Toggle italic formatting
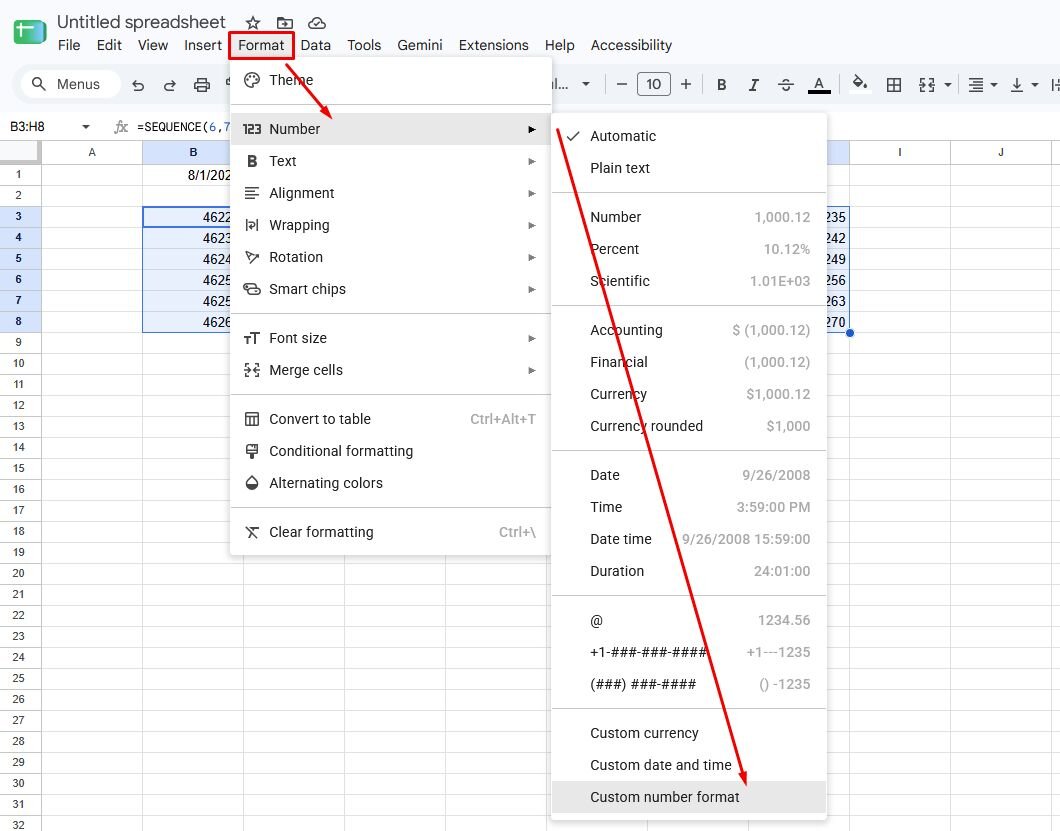Screen dimensions: 1060x831 coord(753,85)
